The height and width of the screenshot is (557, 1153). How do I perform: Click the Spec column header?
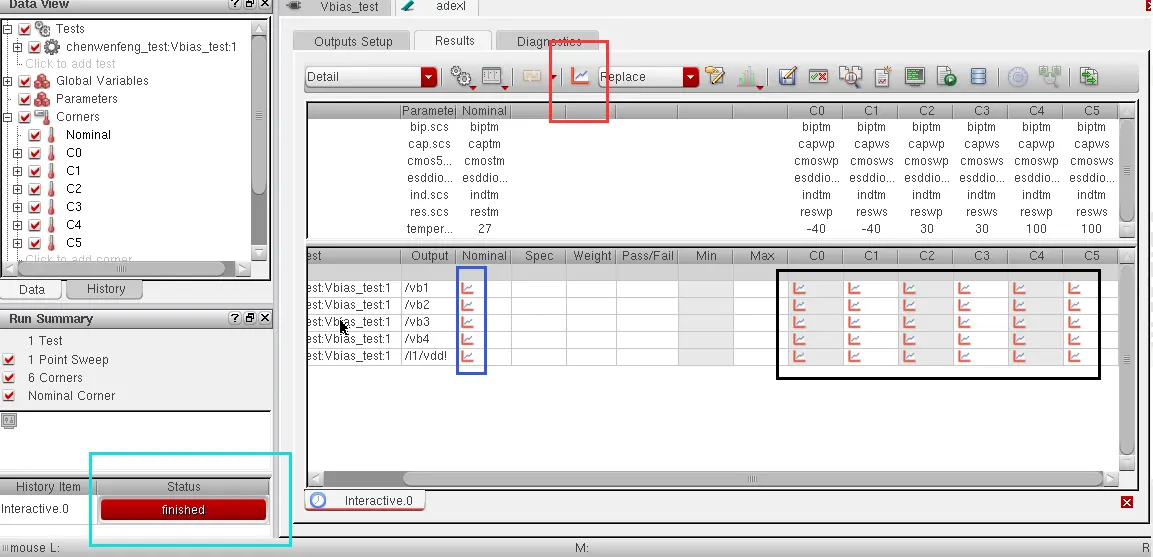pyautogui.click(x=539, y=256)
